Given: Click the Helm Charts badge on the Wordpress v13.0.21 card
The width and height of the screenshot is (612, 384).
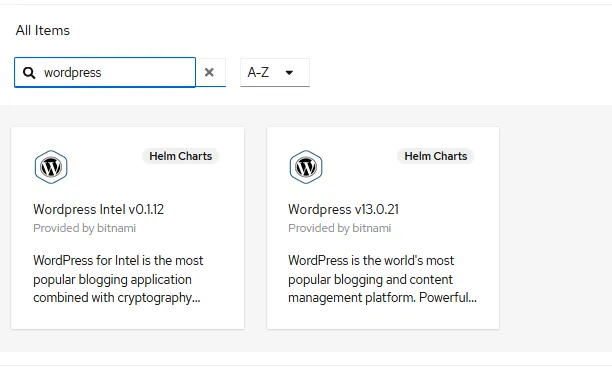Looking at the screenshot, I should pos(436,156).
